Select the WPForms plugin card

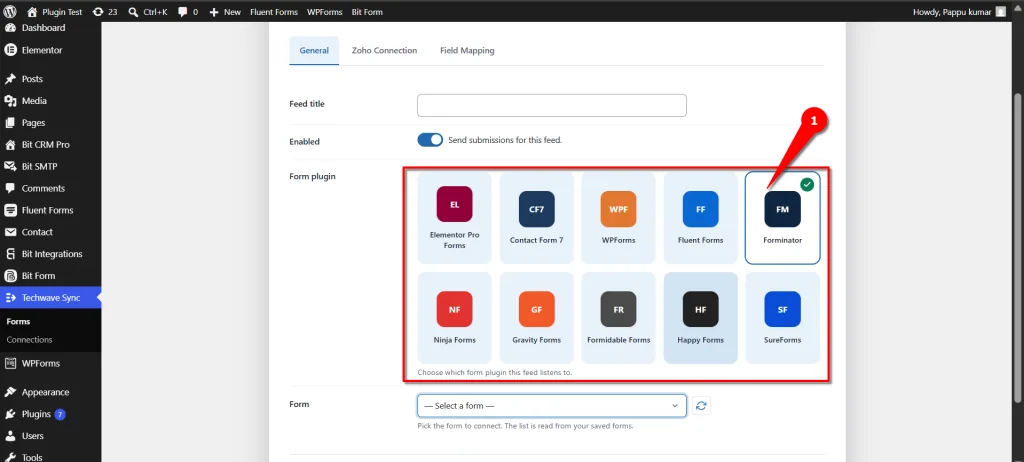point(618,218)
